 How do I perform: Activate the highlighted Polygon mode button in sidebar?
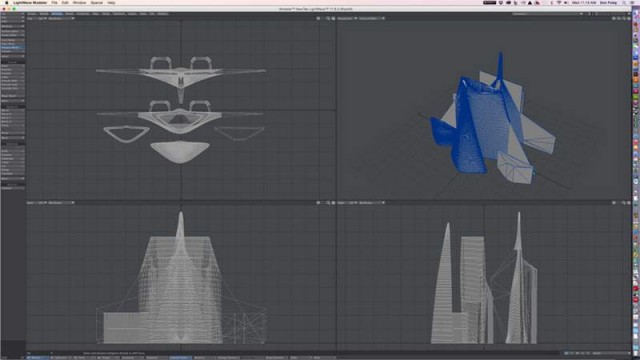(13, 47)
